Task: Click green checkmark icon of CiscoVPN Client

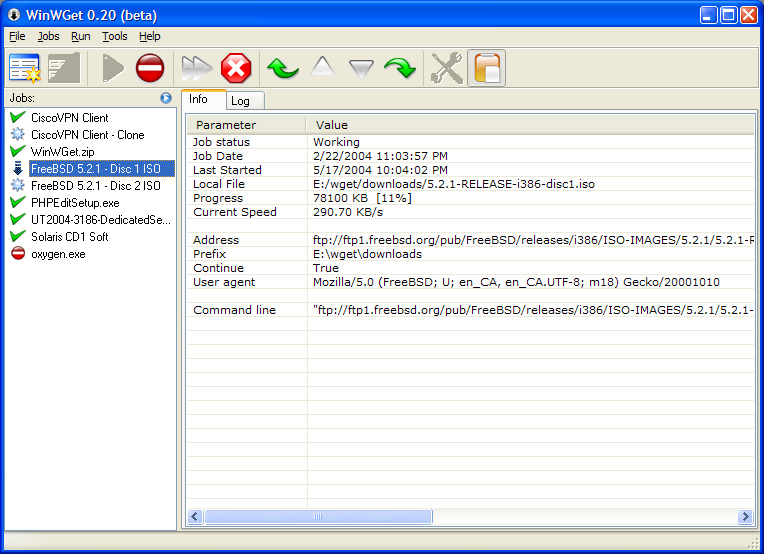Action: (x=18, y=117)
